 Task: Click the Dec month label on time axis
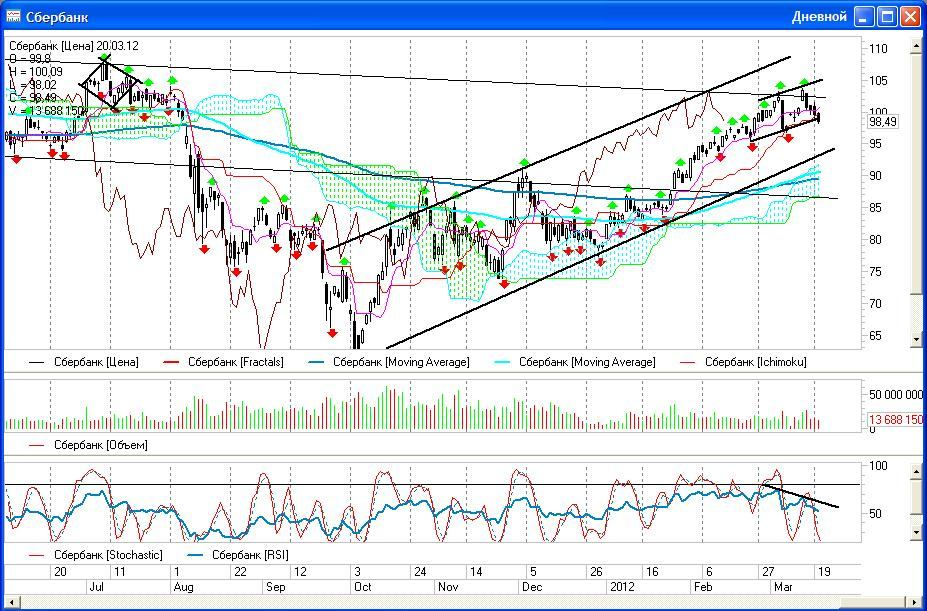(x=533, y=587)
